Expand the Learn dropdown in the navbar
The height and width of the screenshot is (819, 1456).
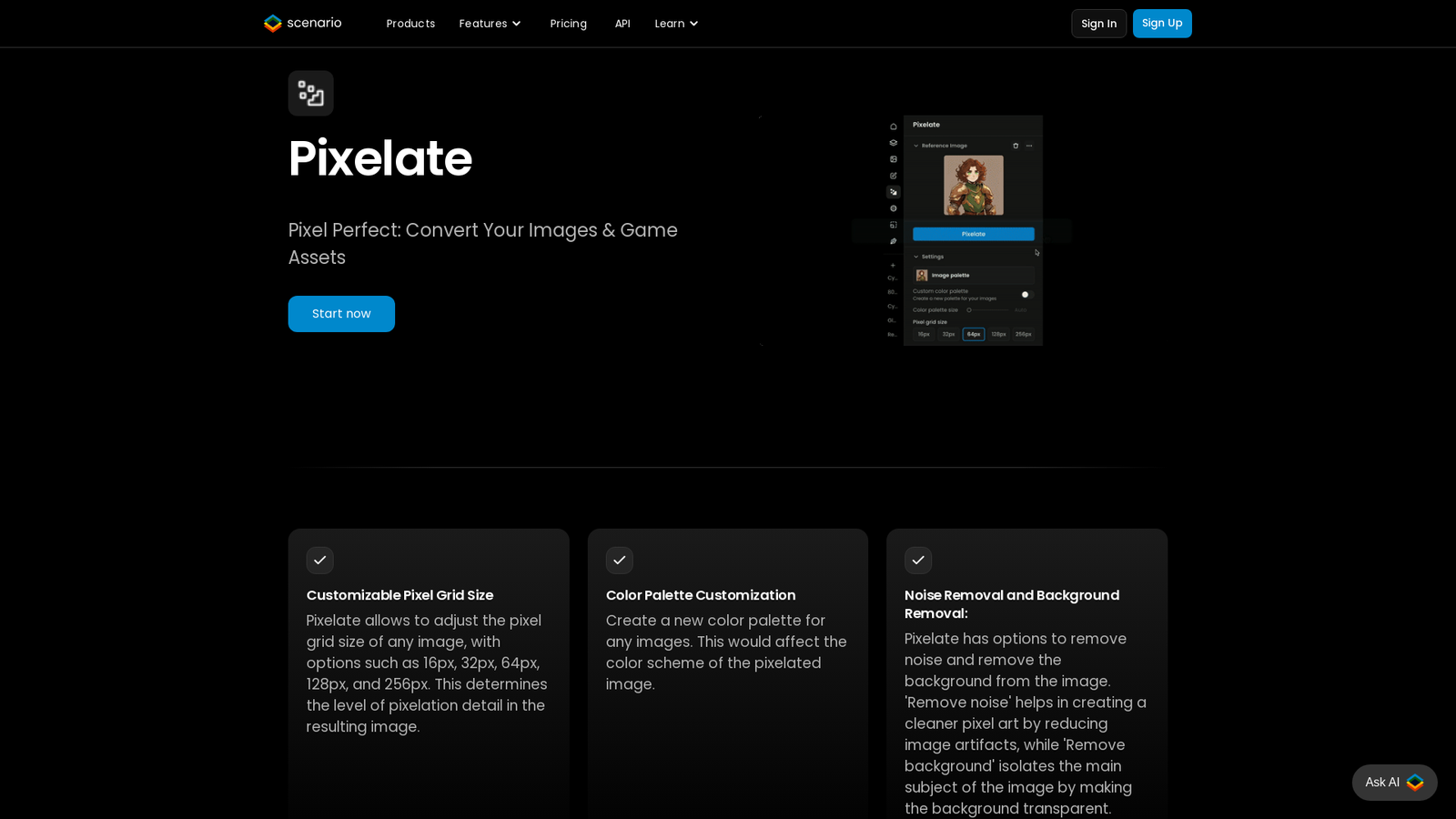[x=677, y=24]
